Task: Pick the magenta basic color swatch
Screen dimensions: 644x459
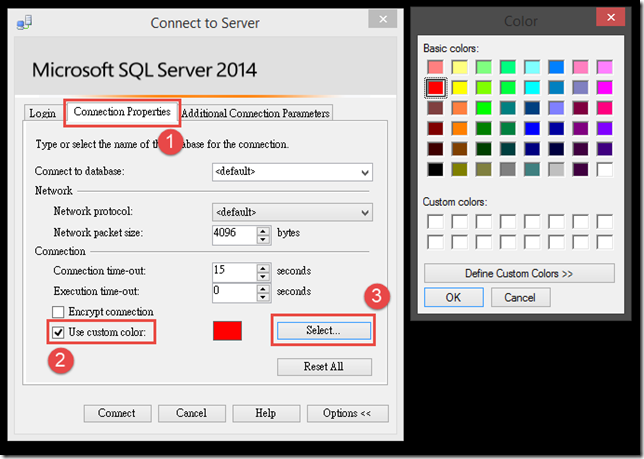Action: click(605, 87)
